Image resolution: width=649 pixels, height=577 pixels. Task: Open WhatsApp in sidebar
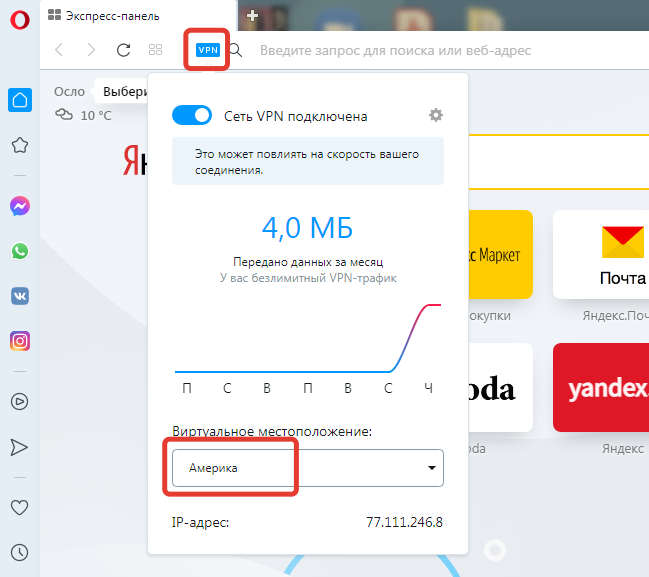pos(20,251)
